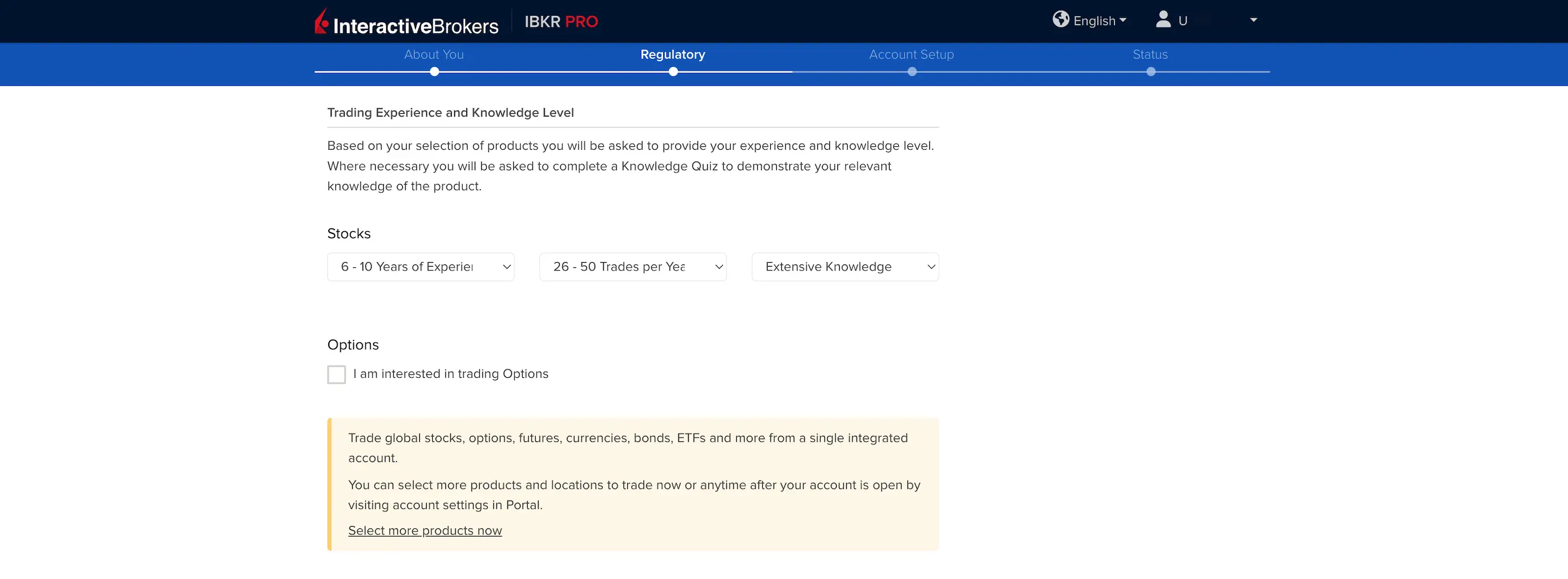The width and height of the screenshot is (1568, 579).
Task: Open the account menu chevron at top right
Action: pyautogui.click(x=1253, y=20)
